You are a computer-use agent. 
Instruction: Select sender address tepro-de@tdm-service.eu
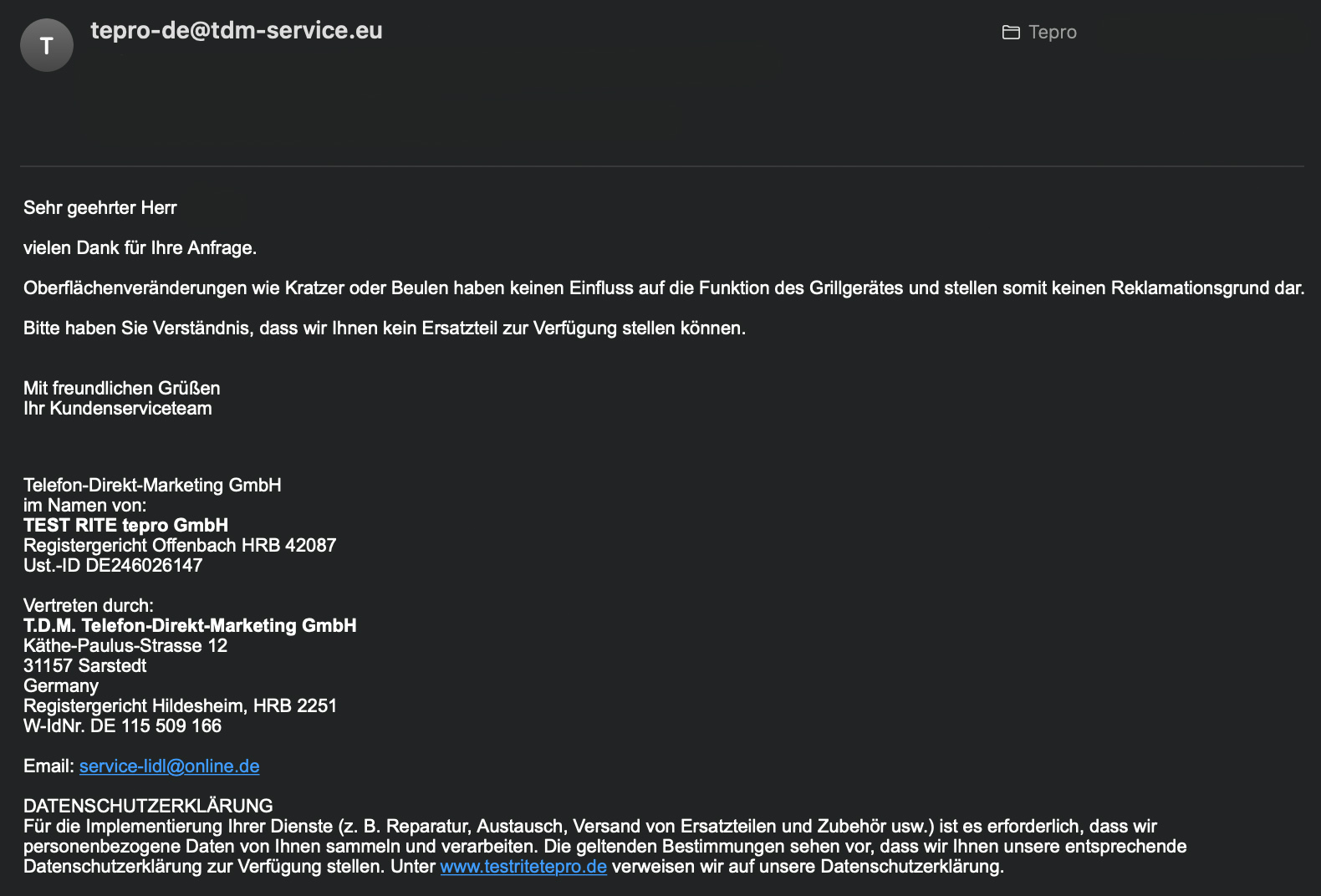tap(237, 30)
